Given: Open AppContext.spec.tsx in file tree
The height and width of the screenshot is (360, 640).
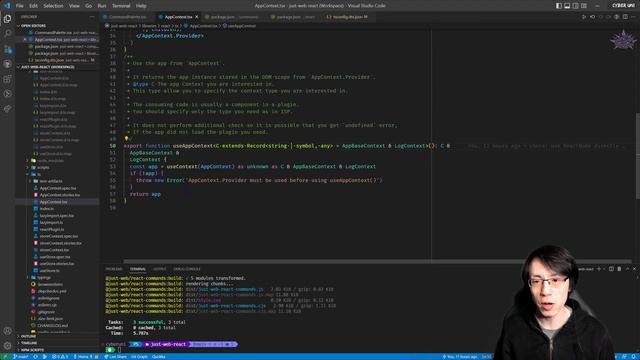Looking at the screenshot, I should [x=58, y=188].
